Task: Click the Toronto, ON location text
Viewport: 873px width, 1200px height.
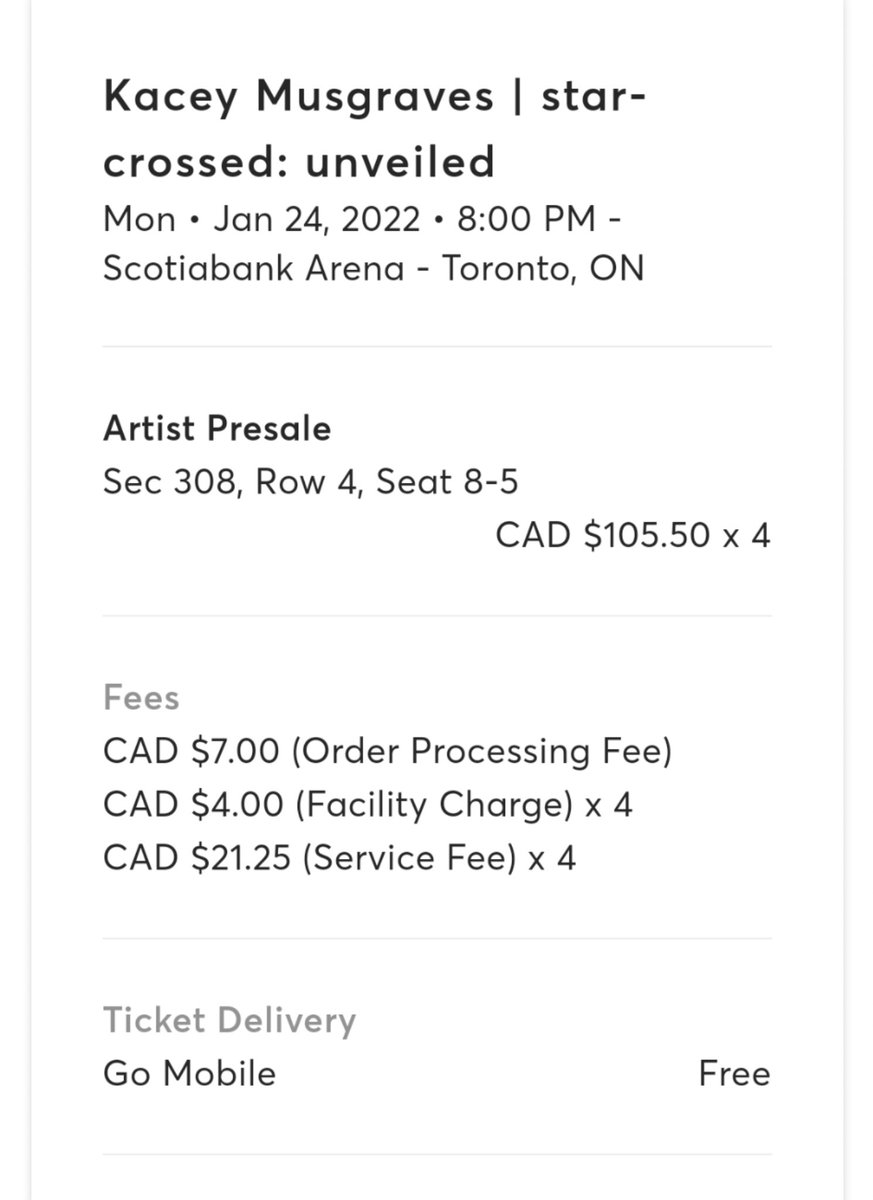Action: click(x=543, y=269)
